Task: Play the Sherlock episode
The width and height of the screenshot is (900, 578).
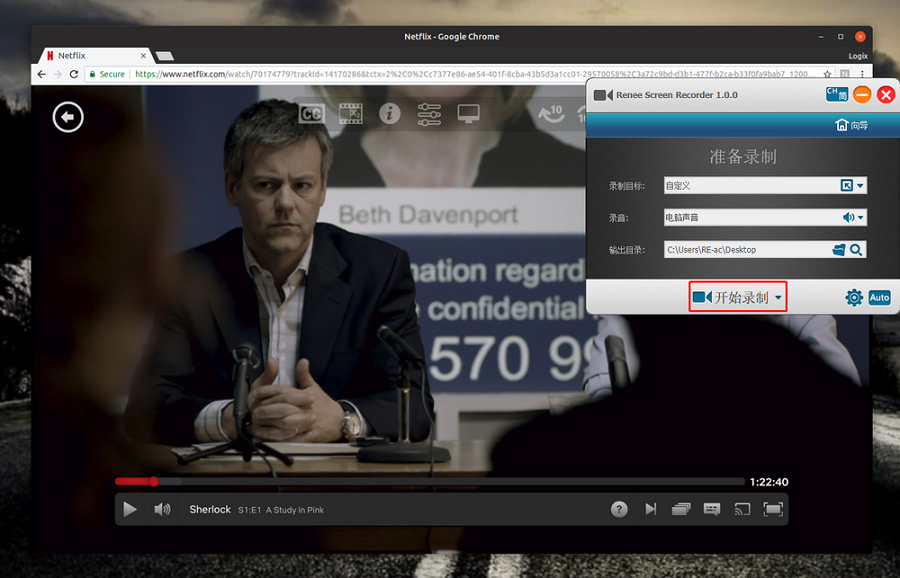Action: 130,509
